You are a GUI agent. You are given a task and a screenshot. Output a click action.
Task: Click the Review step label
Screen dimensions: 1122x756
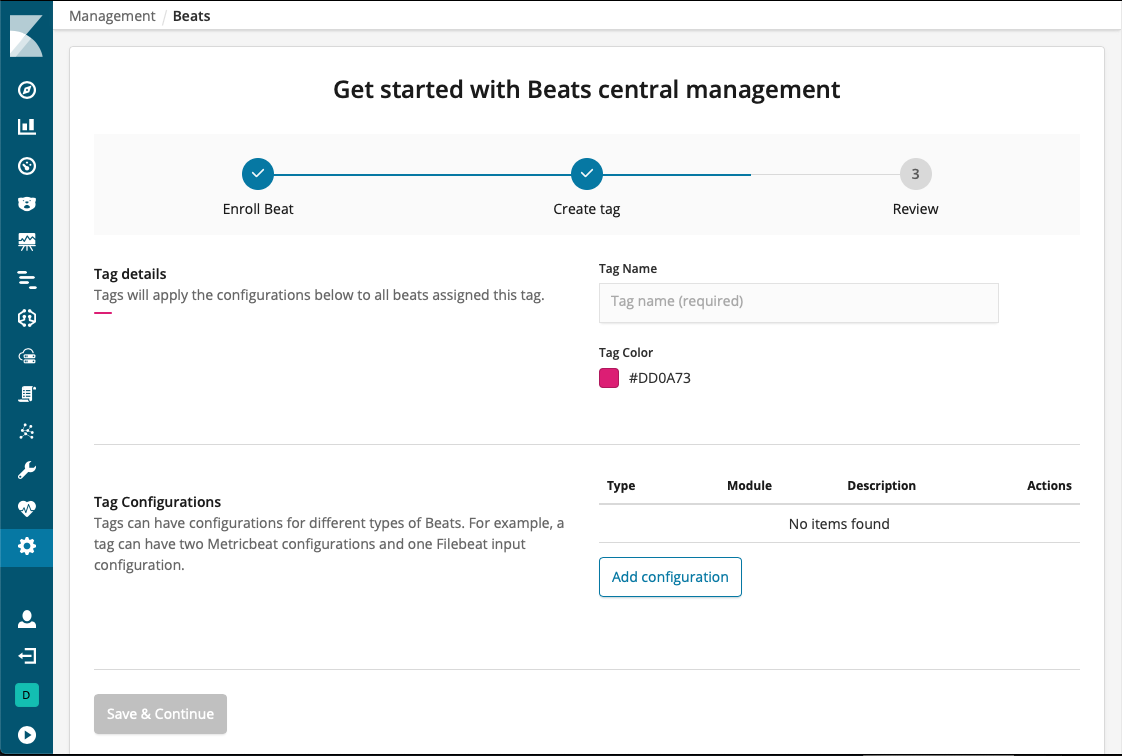pyautogui.click(x=915, y=209)
